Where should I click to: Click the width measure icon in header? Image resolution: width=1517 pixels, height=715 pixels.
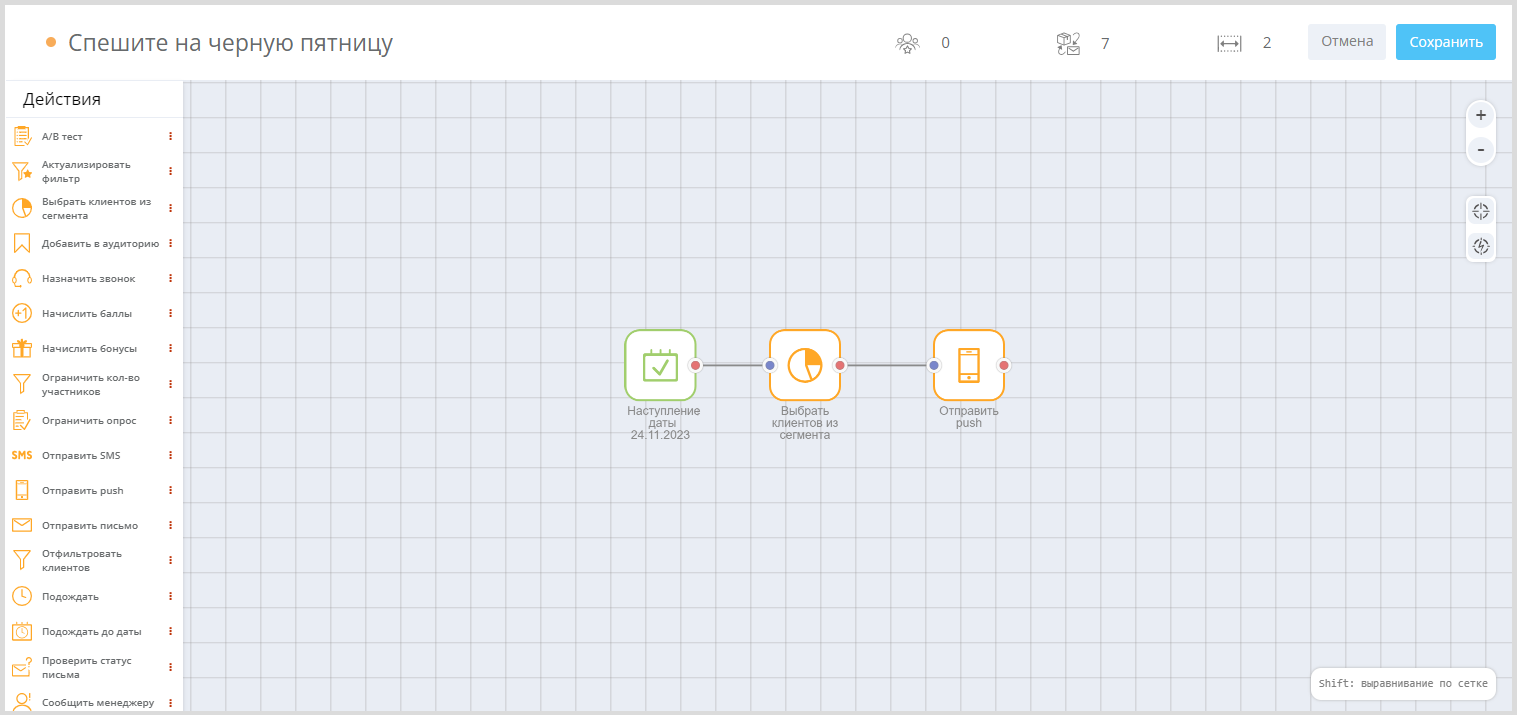(1229, 43)
